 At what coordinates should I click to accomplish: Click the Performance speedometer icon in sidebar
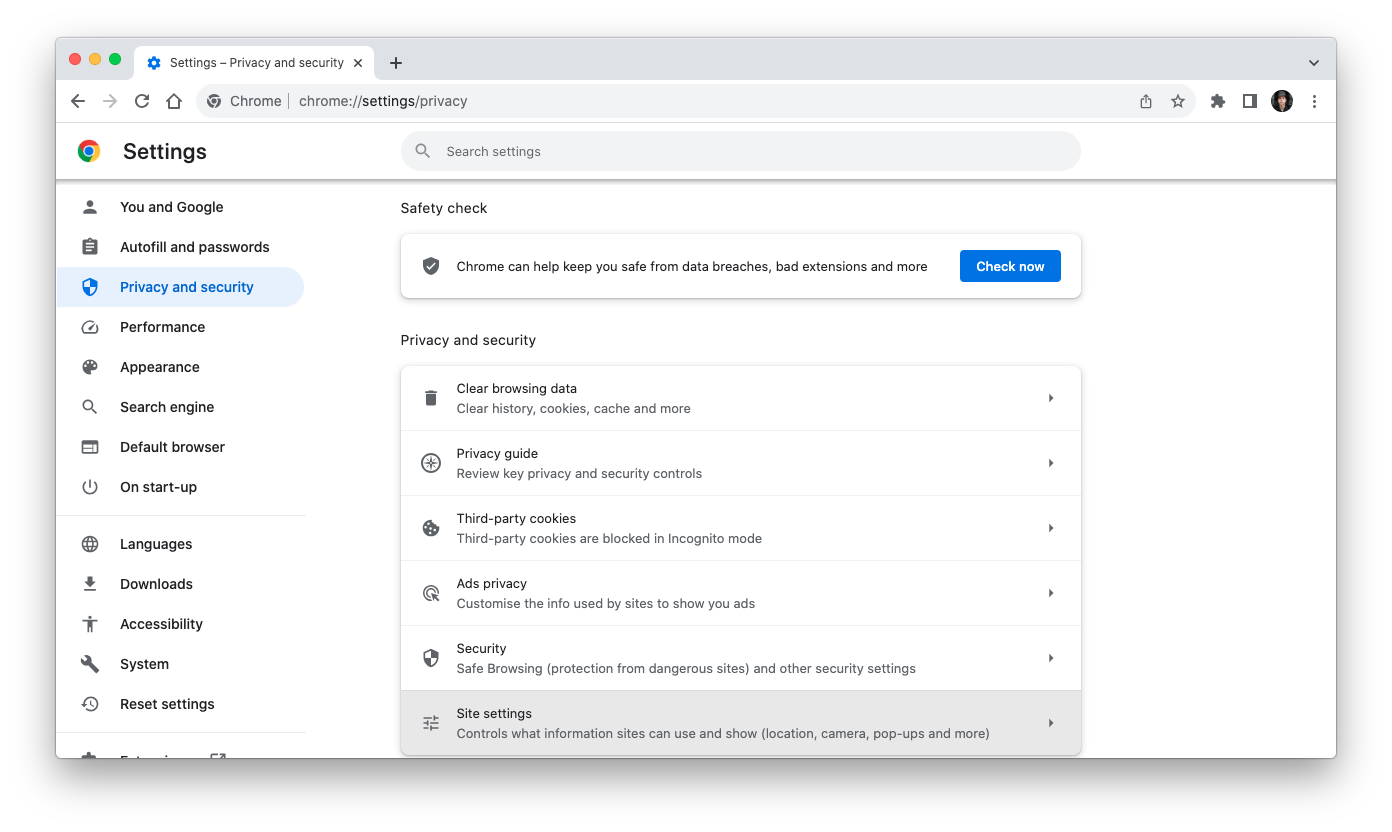[x=90, y=326]
